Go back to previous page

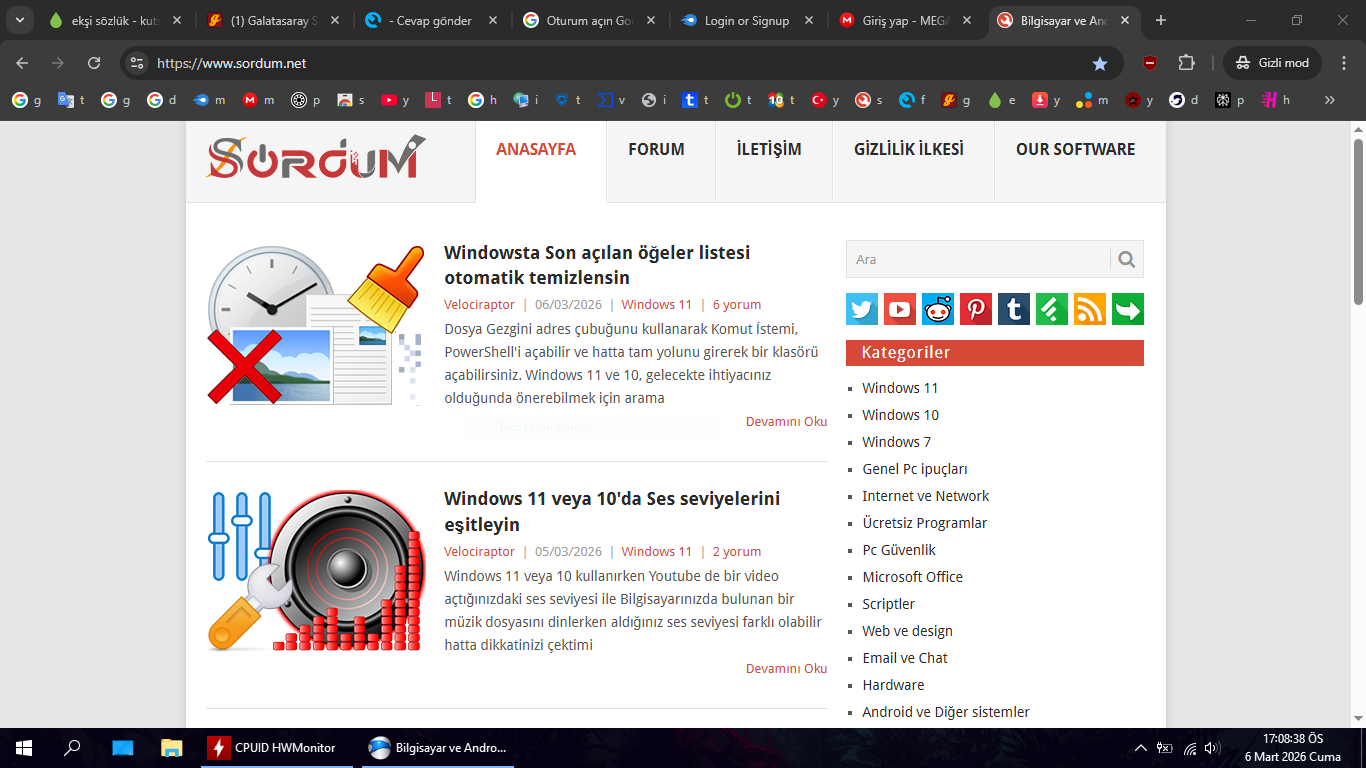[x=22, y=63]
